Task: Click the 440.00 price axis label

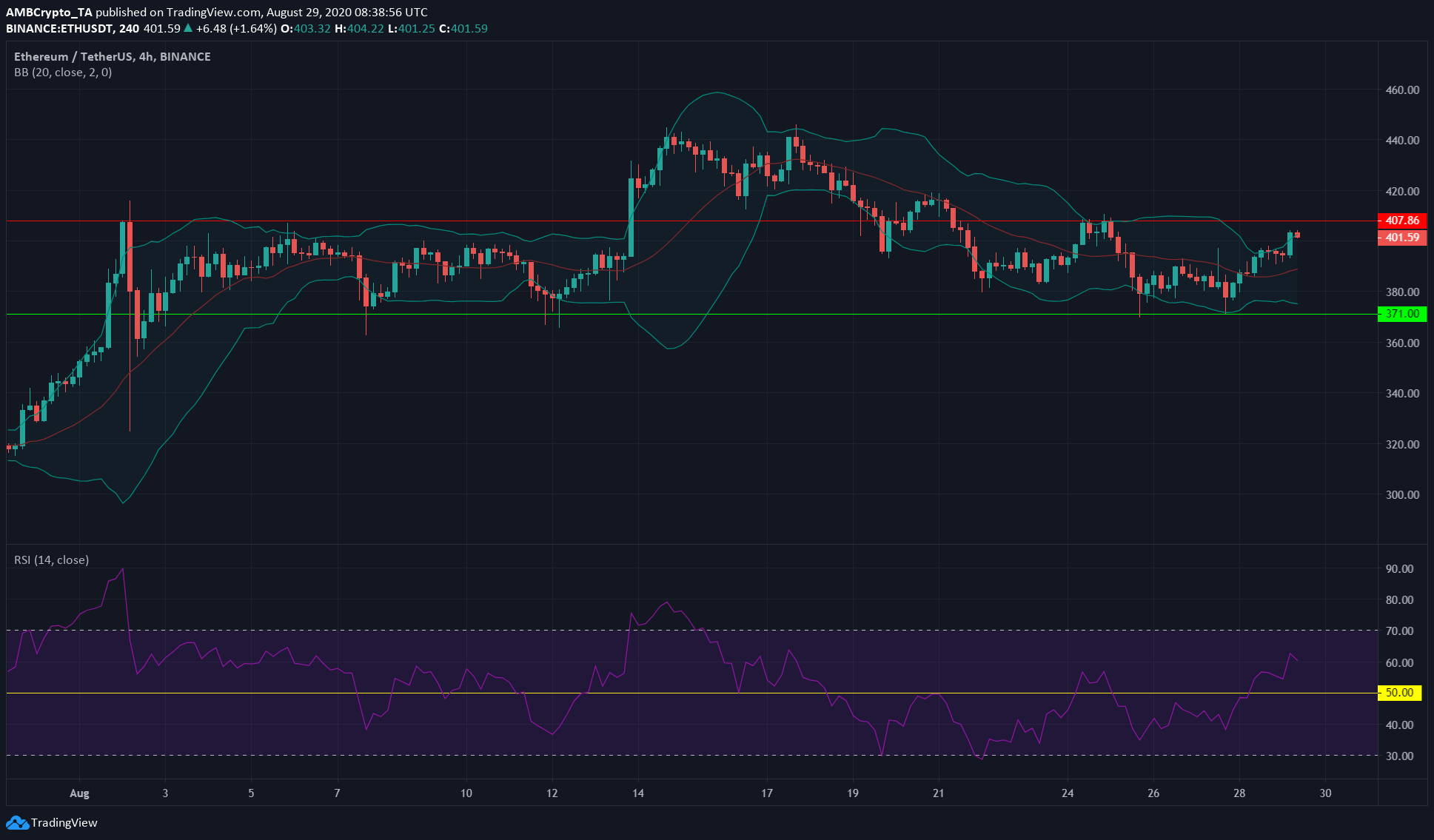Action: click(1402, 141)
